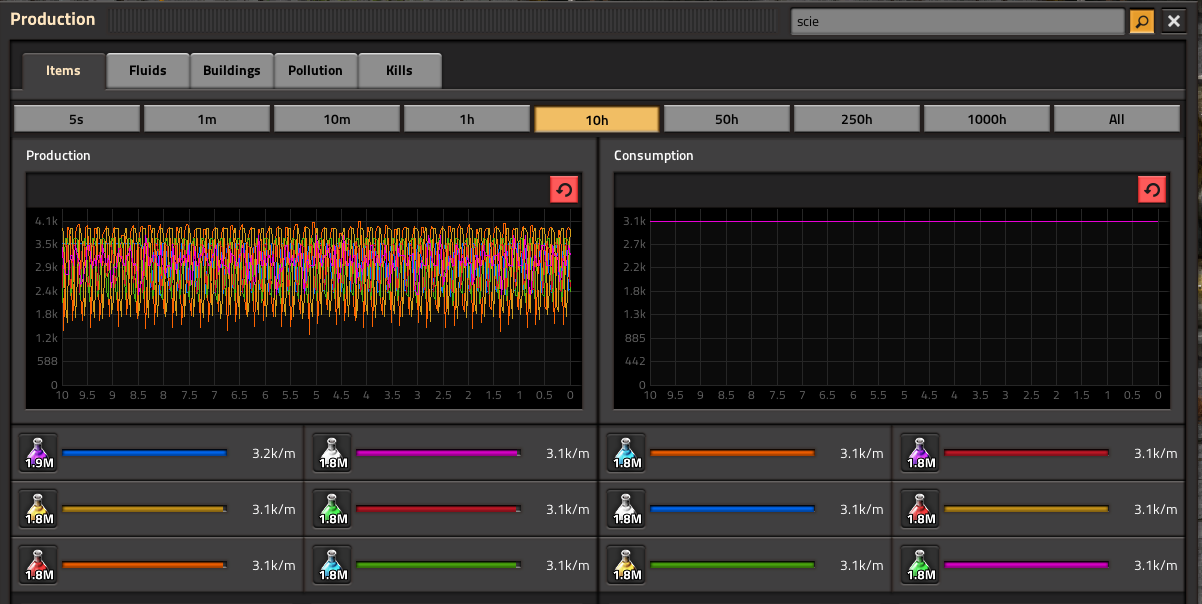Click the red science pack icon under Production
The width and height of the screenshot is (1202, 604).
point(39,565)
